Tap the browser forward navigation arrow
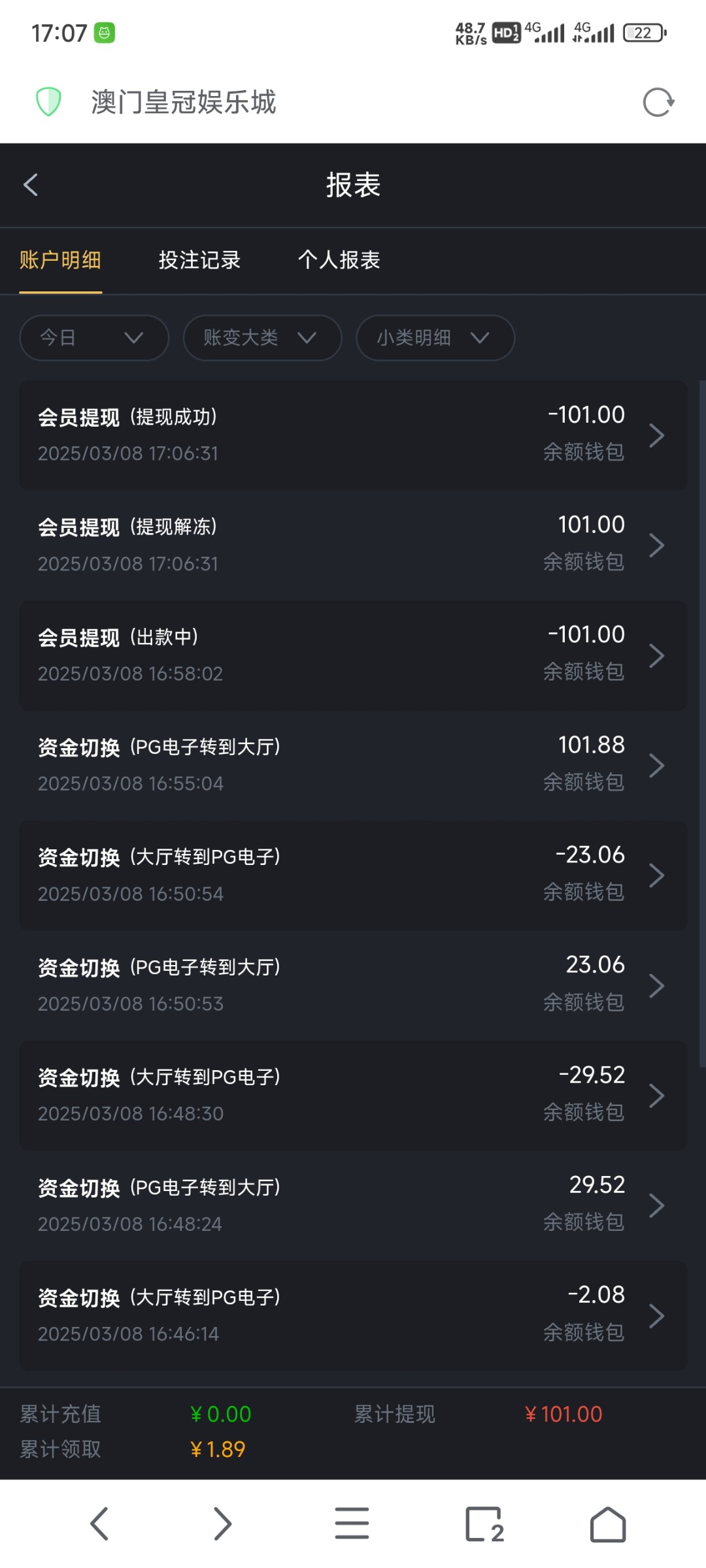Screen dimensions: 706x1568 [223, 1524]
